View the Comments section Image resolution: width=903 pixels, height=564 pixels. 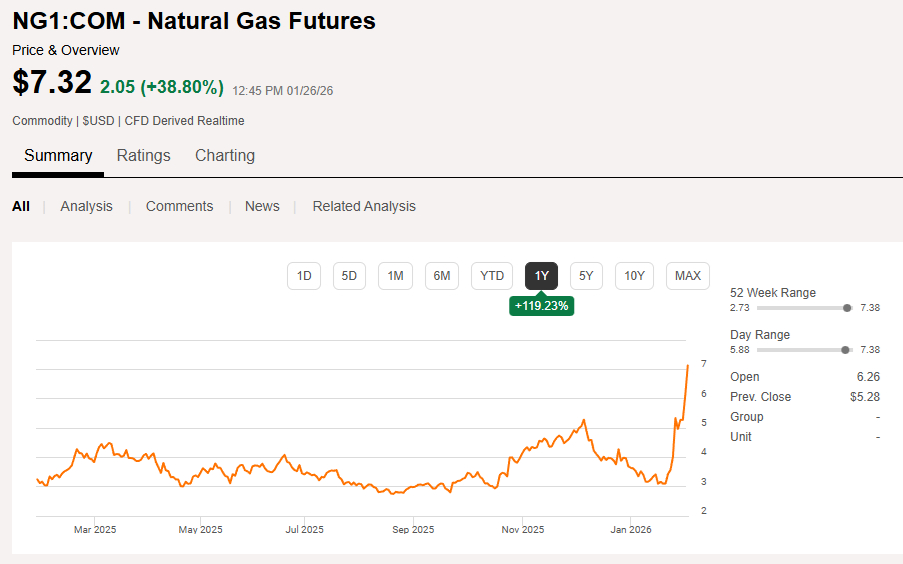coord(179,207)
